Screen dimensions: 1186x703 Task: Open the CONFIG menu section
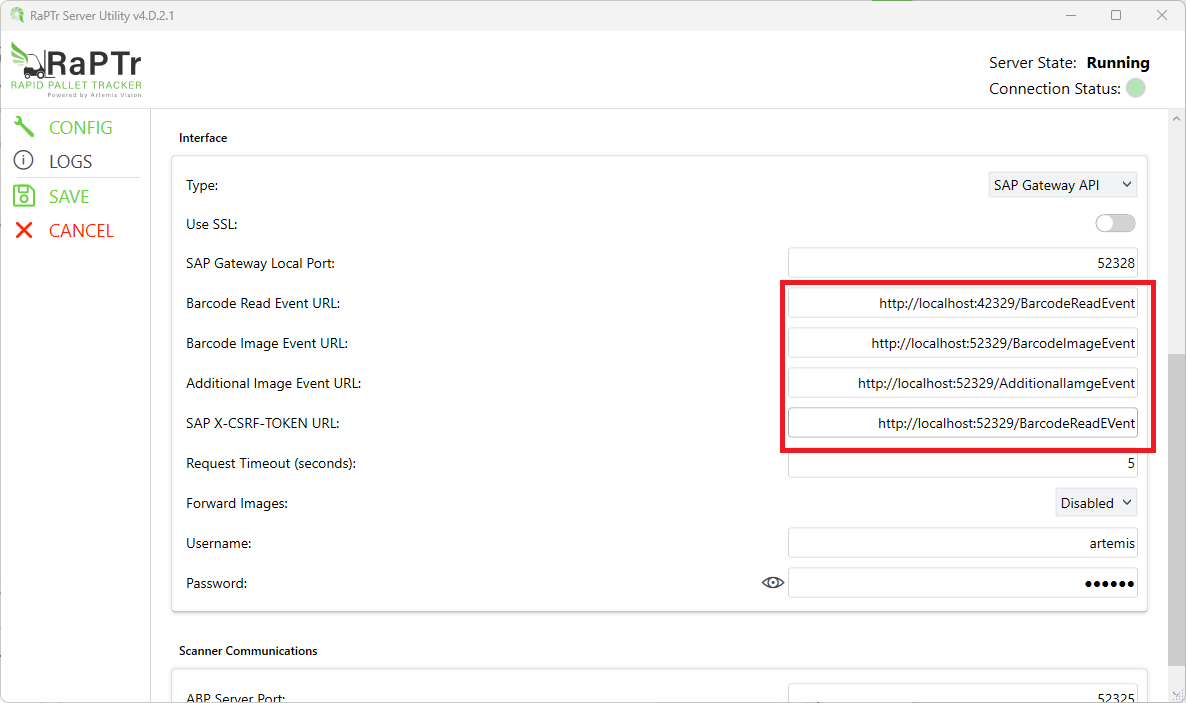80,128
